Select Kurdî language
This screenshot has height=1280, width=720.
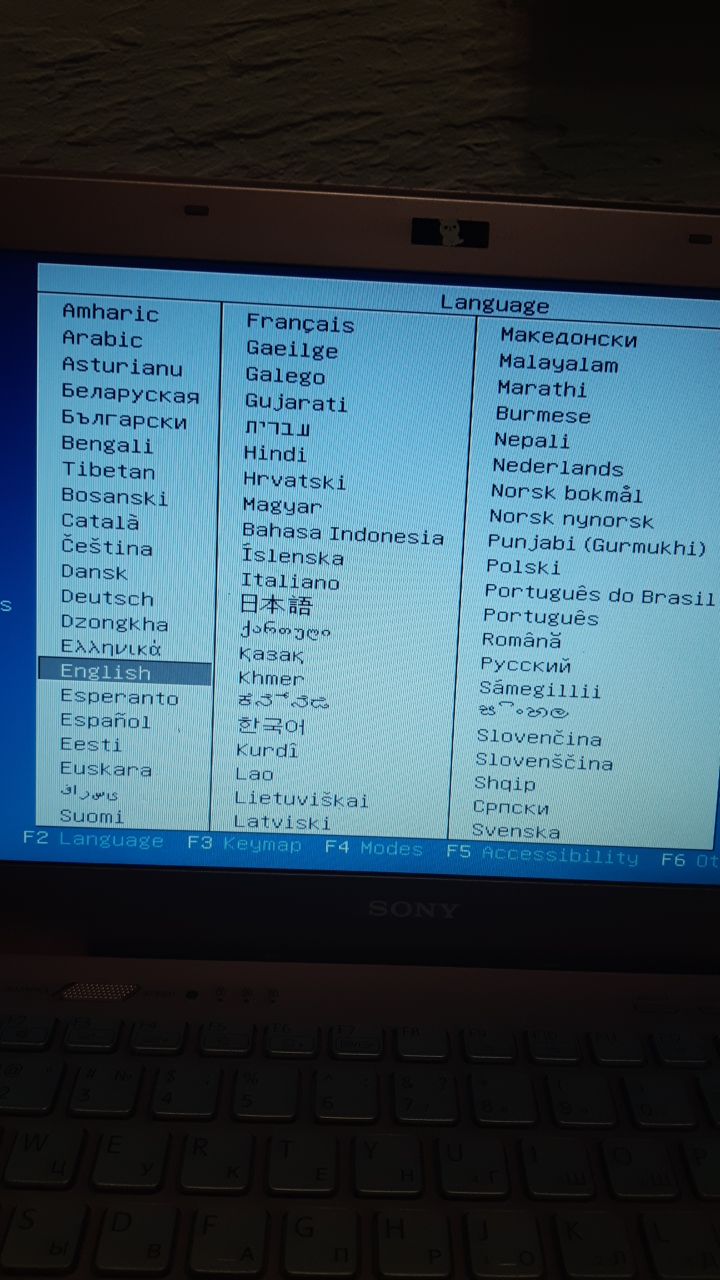(267, 749)
